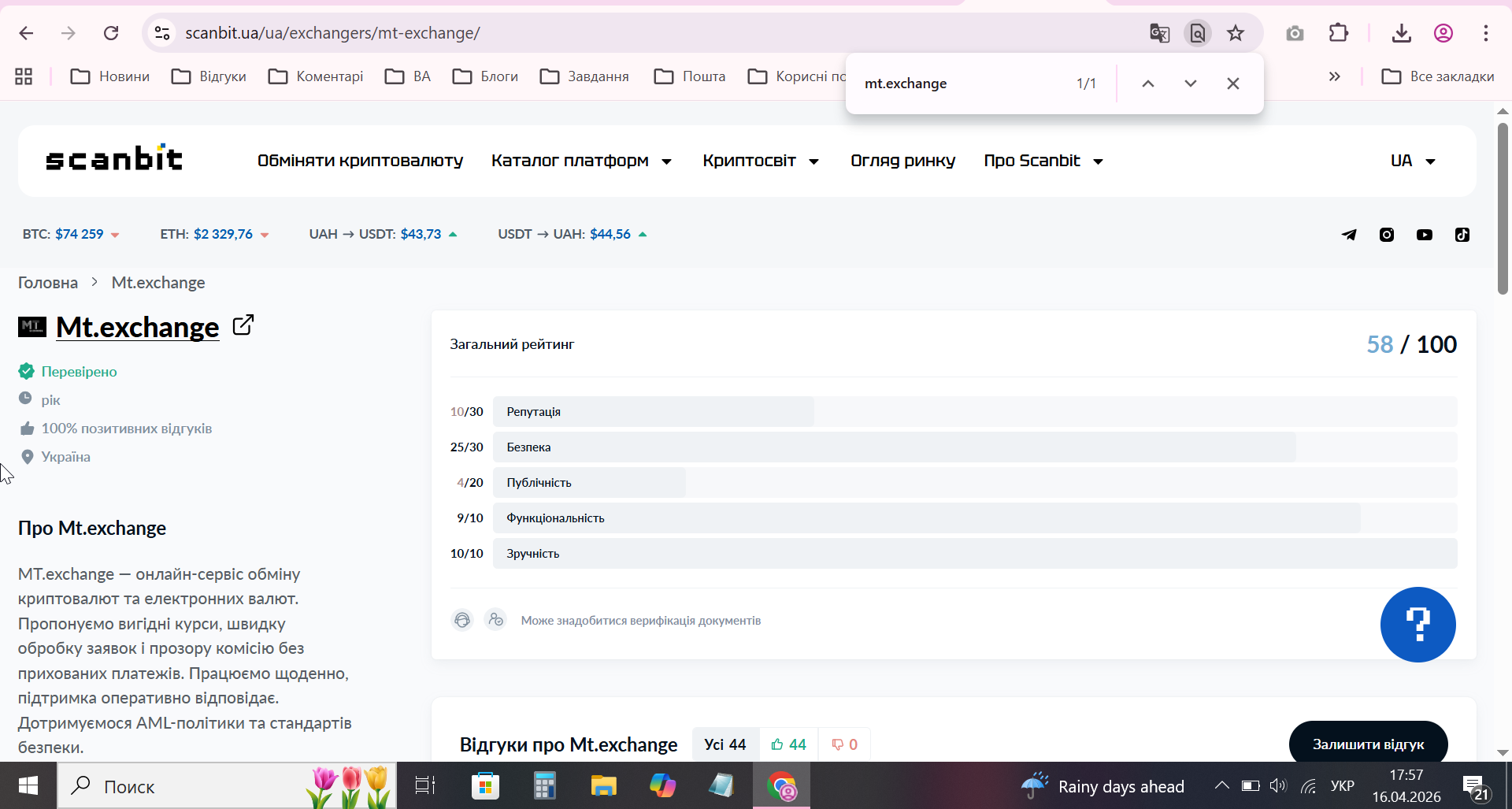Open the ВА bookmark folder

coord(408,76)
